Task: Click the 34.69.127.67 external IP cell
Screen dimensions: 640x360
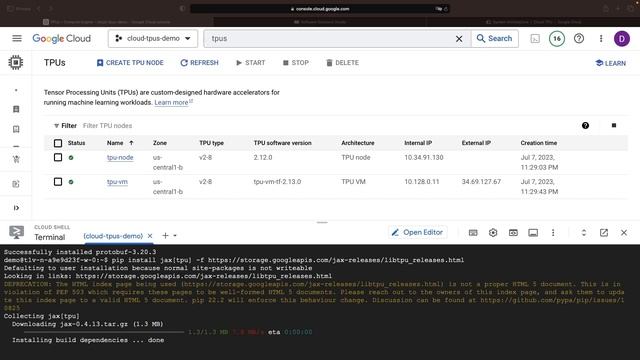Action: point(481,182)
